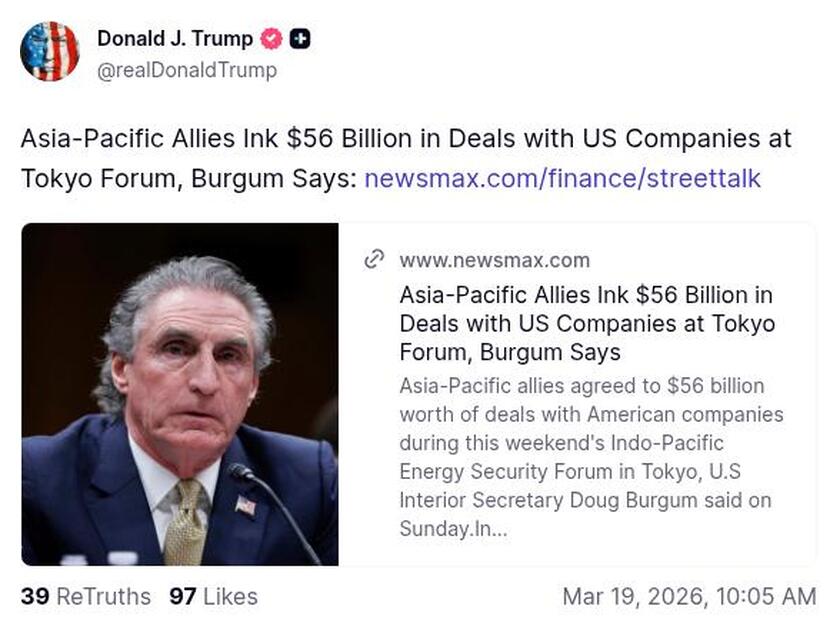This screenshot has width=840, height=636.
Task: Click the www.newsmax.com source label
Action: 497,260
